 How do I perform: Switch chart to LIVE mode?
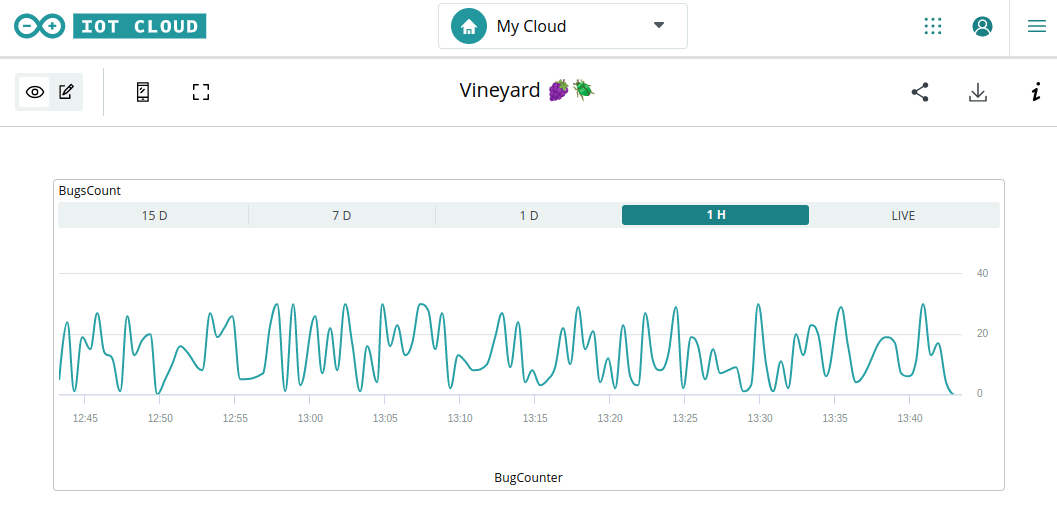point(903,215)
